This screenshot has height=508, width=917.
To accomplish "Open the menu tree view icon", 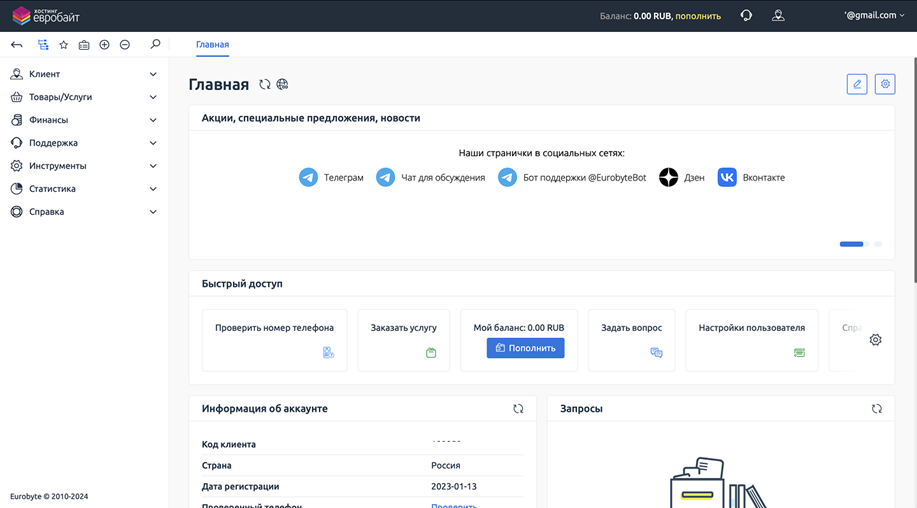I will 43,44.
